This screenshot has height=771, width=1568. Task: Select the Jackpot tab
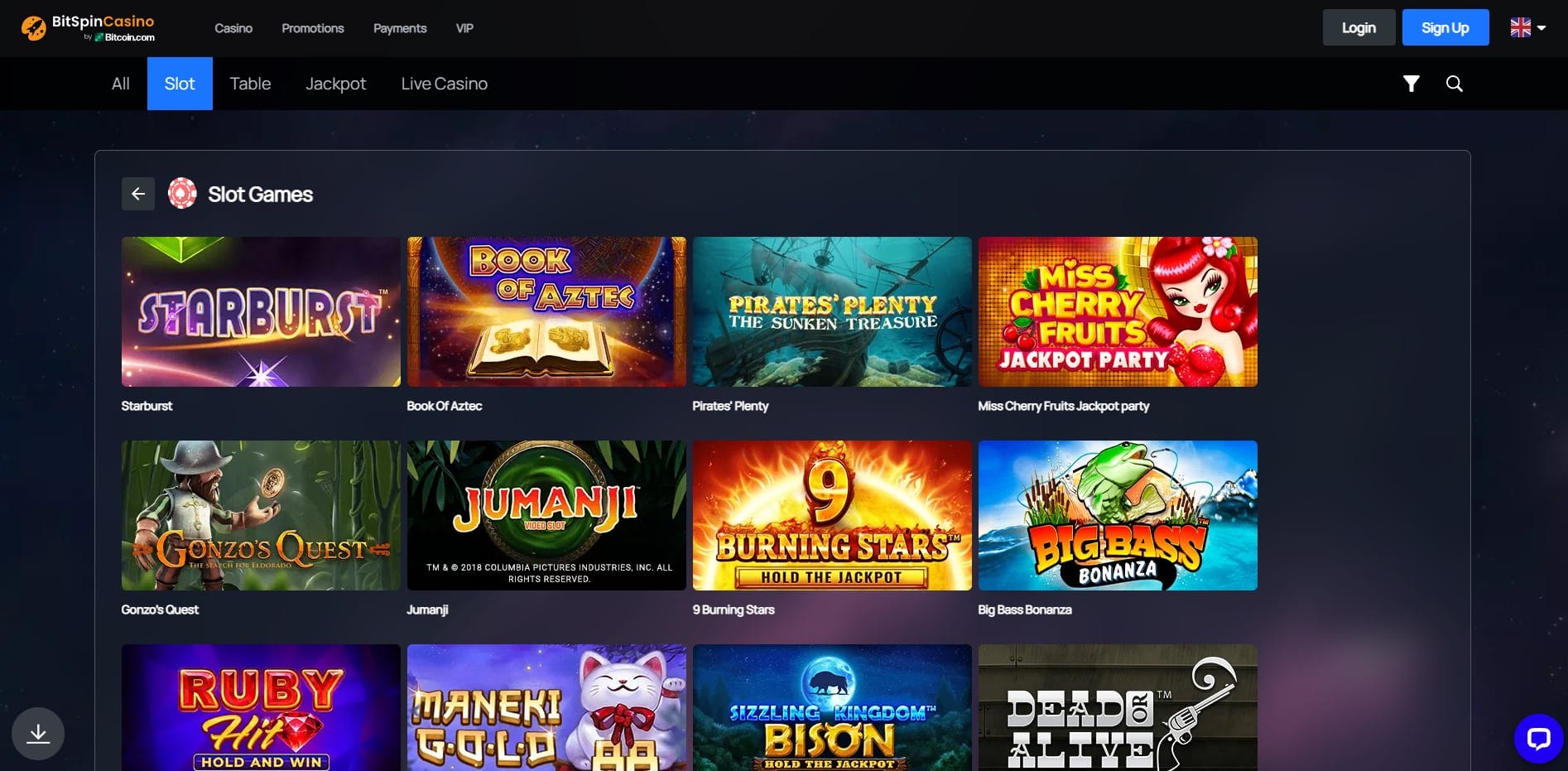(335, 84)
